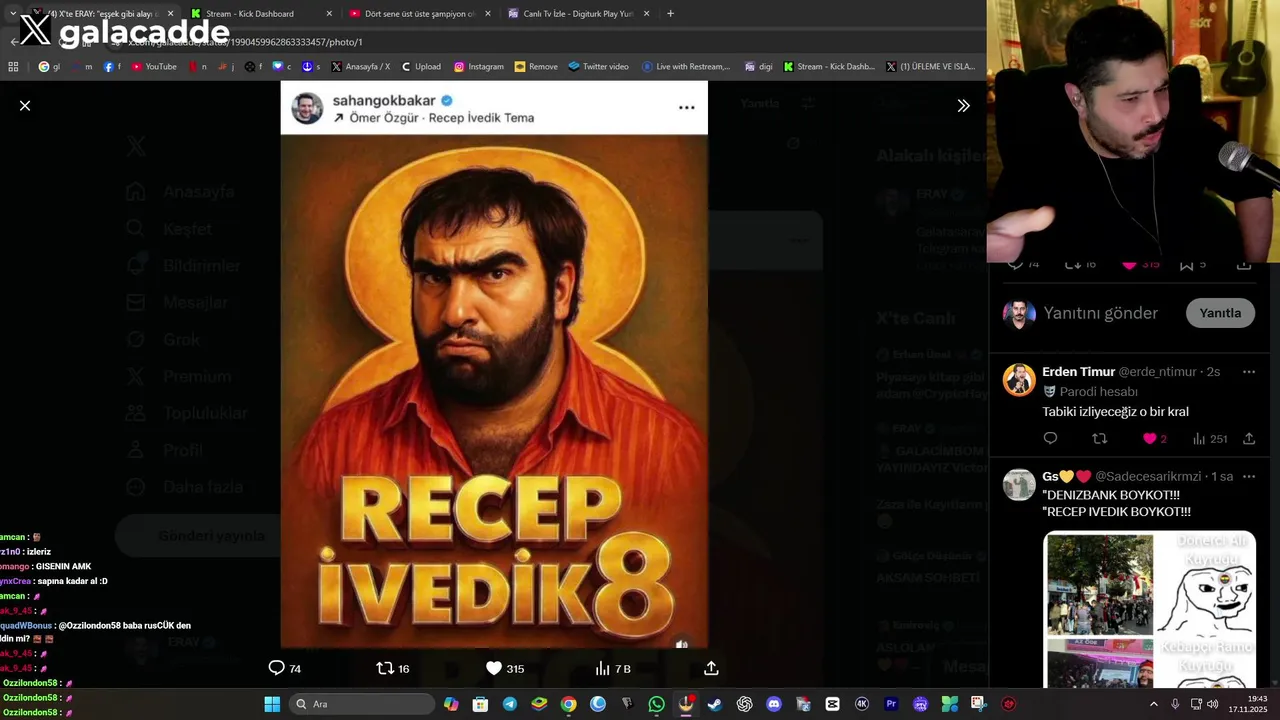Open the Instagram bookmark
This screenshot has height=720, width=1280.
(479, 67)
